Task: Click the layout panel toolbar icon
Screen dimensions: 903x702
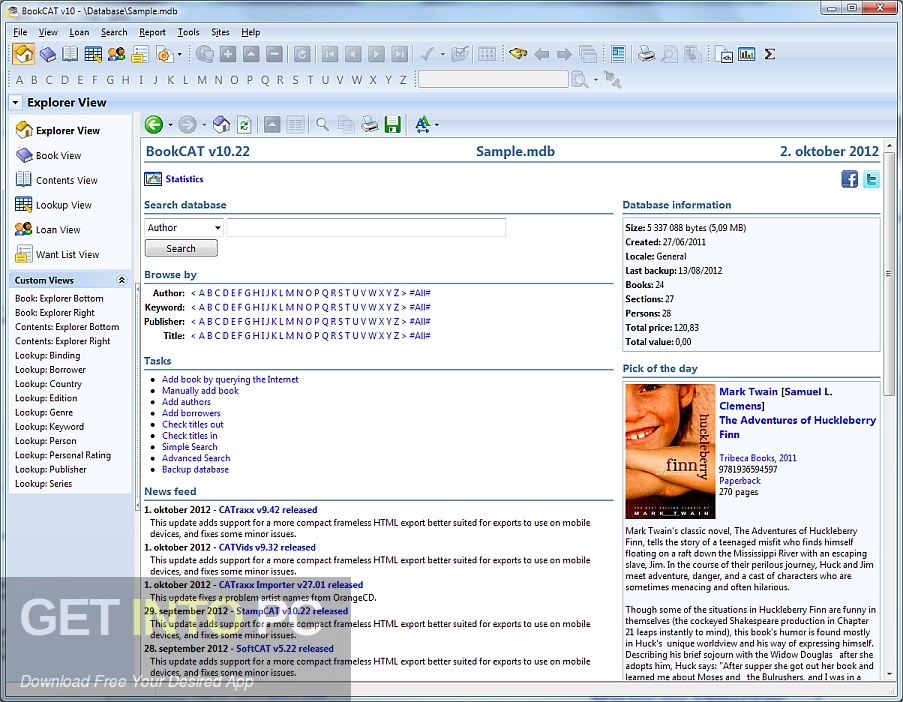Action: 618,54
